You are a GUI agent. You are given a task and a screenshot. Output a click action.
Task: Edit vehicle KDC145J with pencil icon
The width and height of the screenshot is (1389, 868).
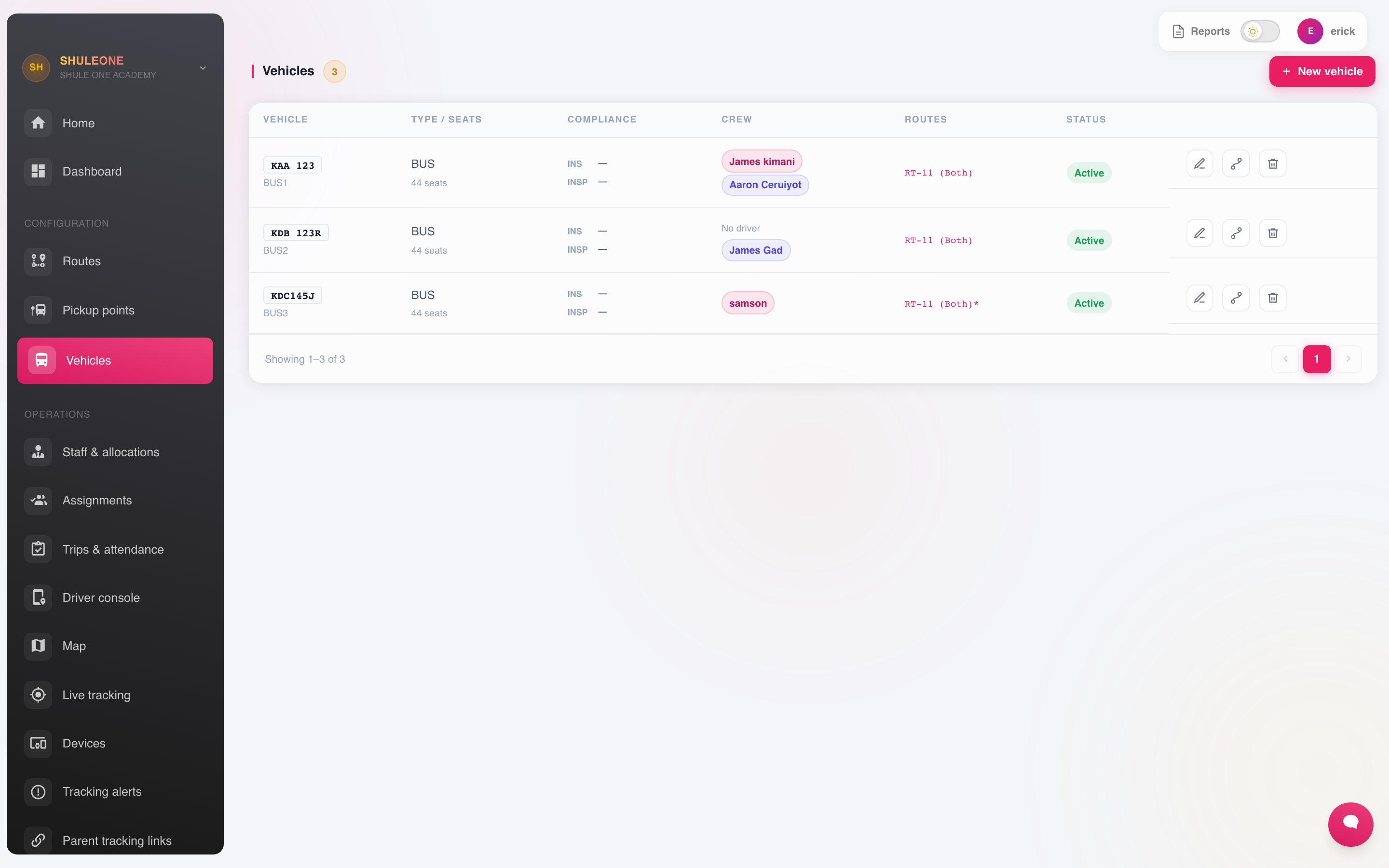[1199, 298]
